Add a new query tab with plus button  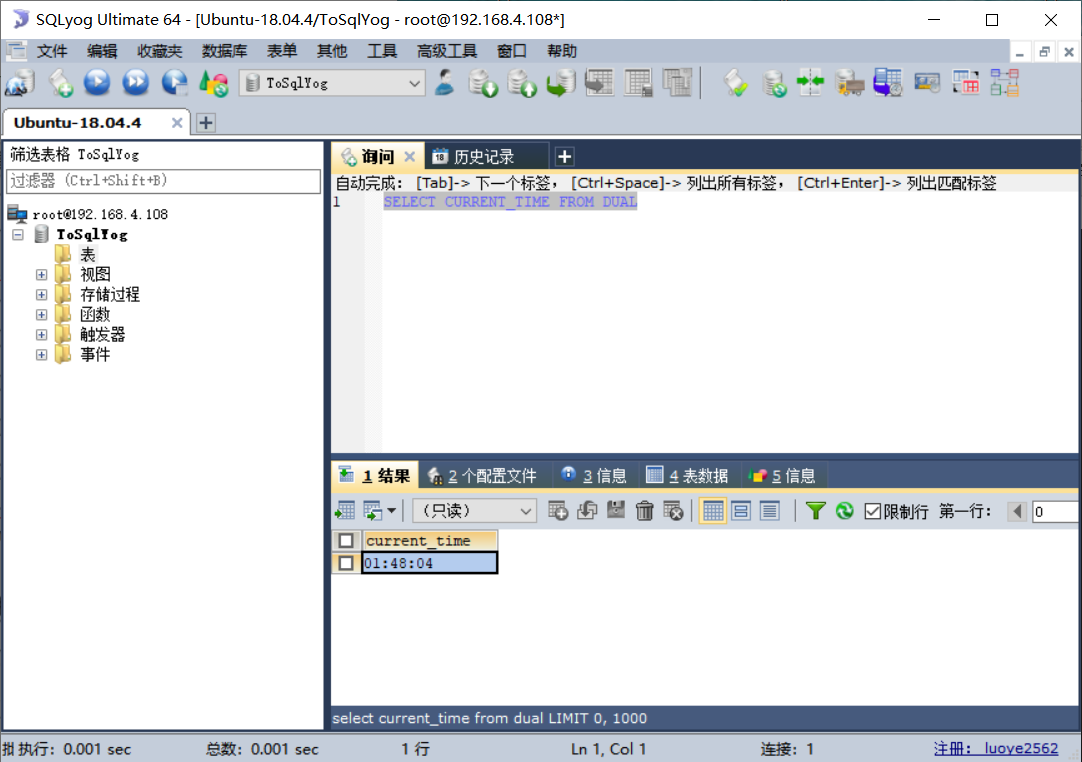pyautogui.click(x=564, y=157)
